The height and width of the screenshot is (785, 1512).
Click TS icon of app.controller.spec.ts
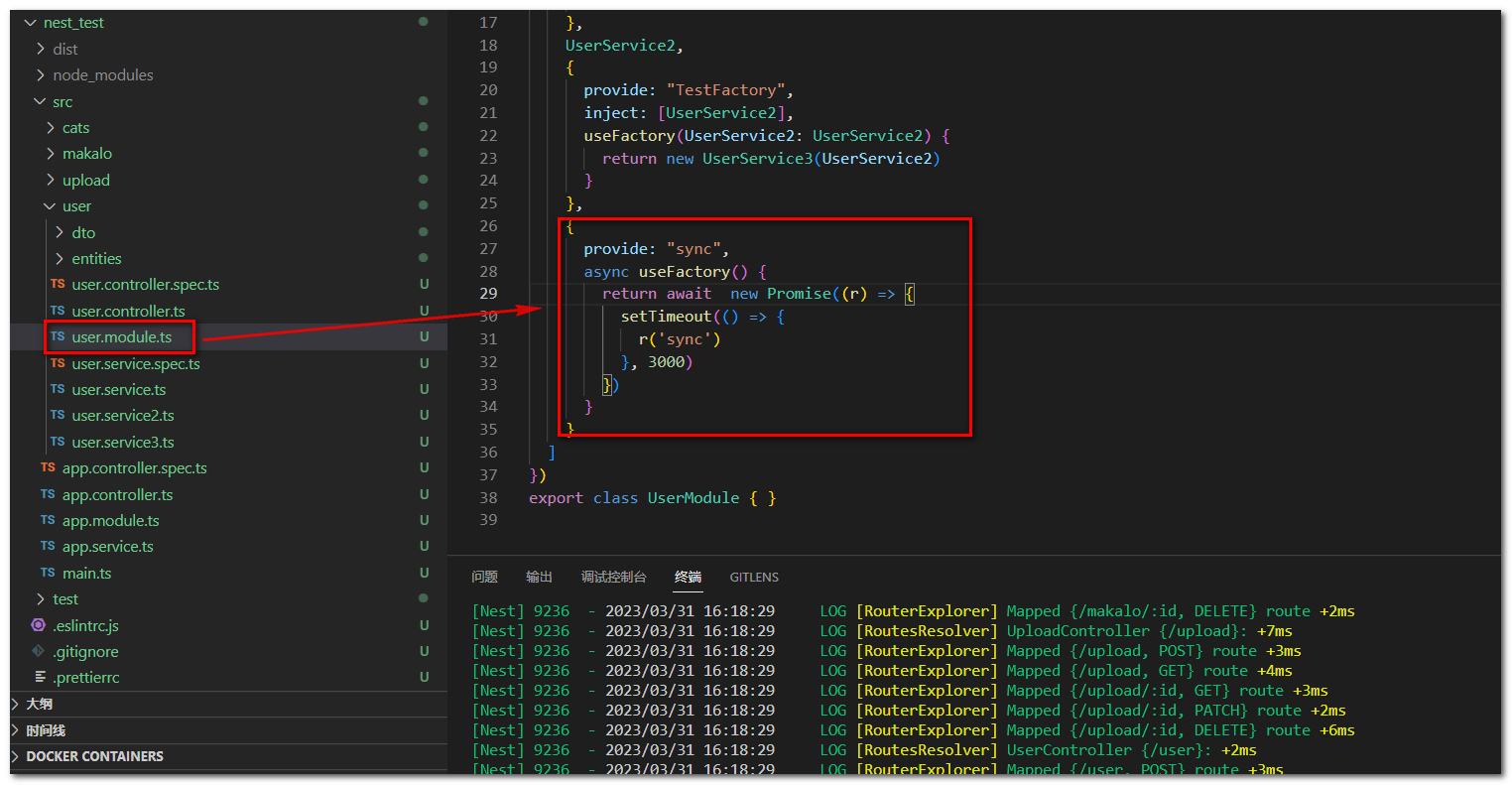click(x=48, y=467)
